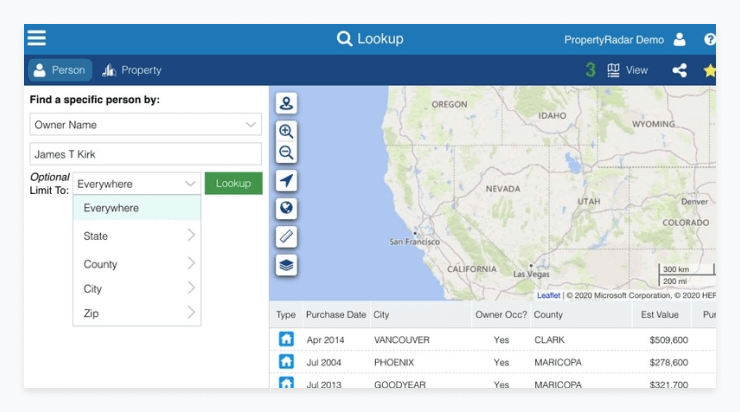Click the globe map view icon
This screenshot has width=740, height=412.
point(287,209)
